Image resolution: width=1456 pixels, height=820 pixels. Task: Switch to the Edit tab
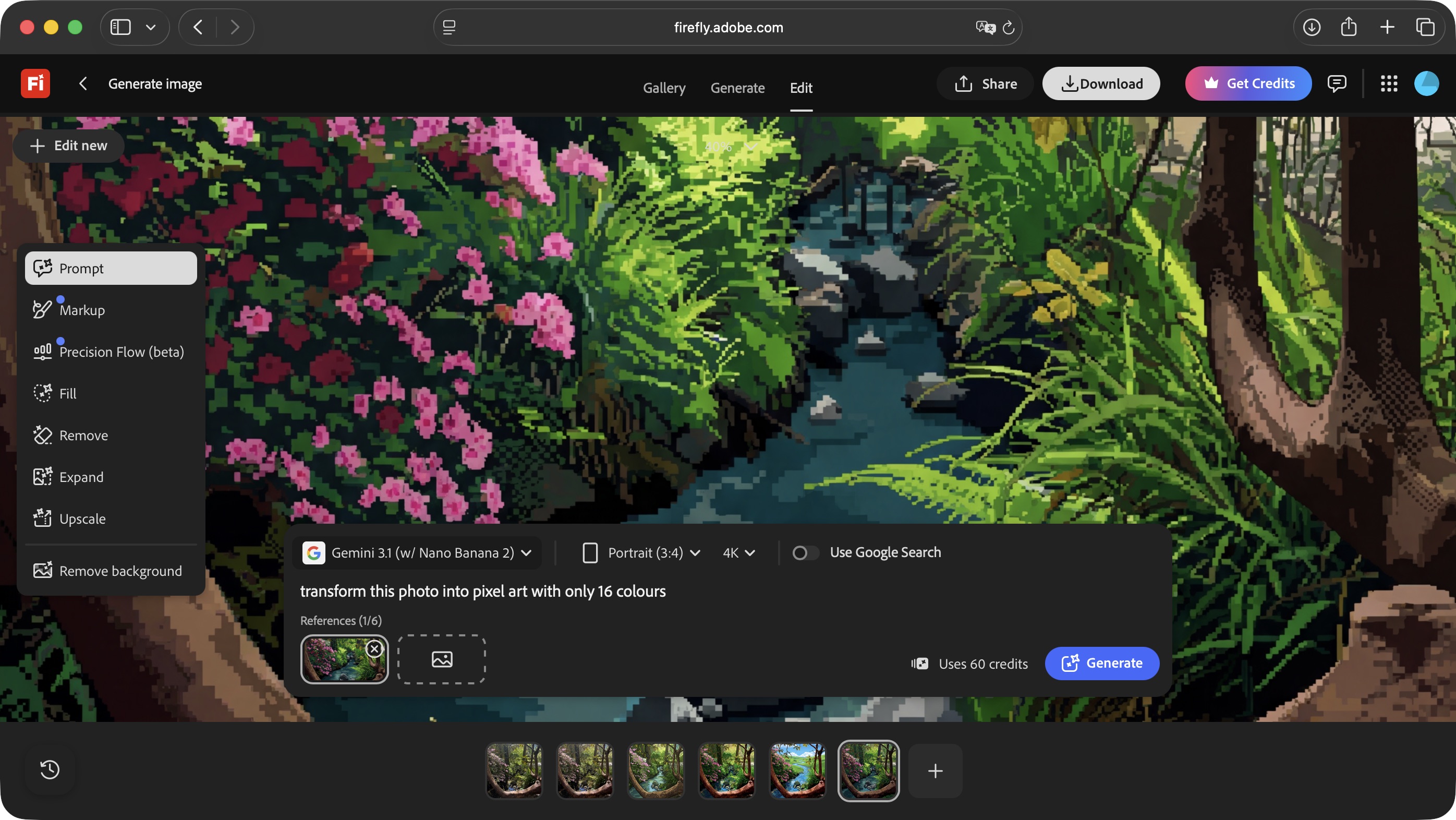(801, 88)
